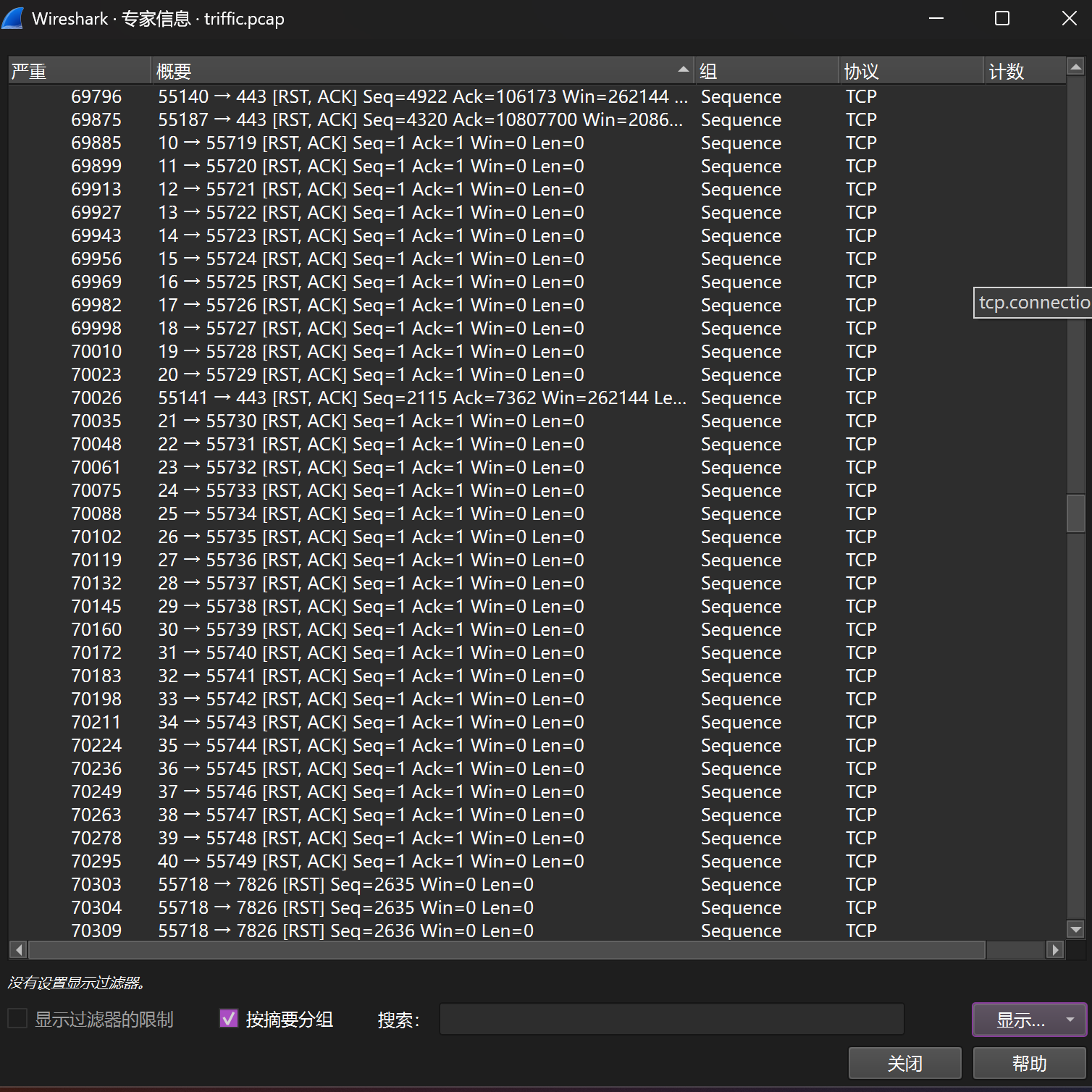Select packet number 70035
The width and height of the screenshot is (1092, 1092).
tap(96, 421)
